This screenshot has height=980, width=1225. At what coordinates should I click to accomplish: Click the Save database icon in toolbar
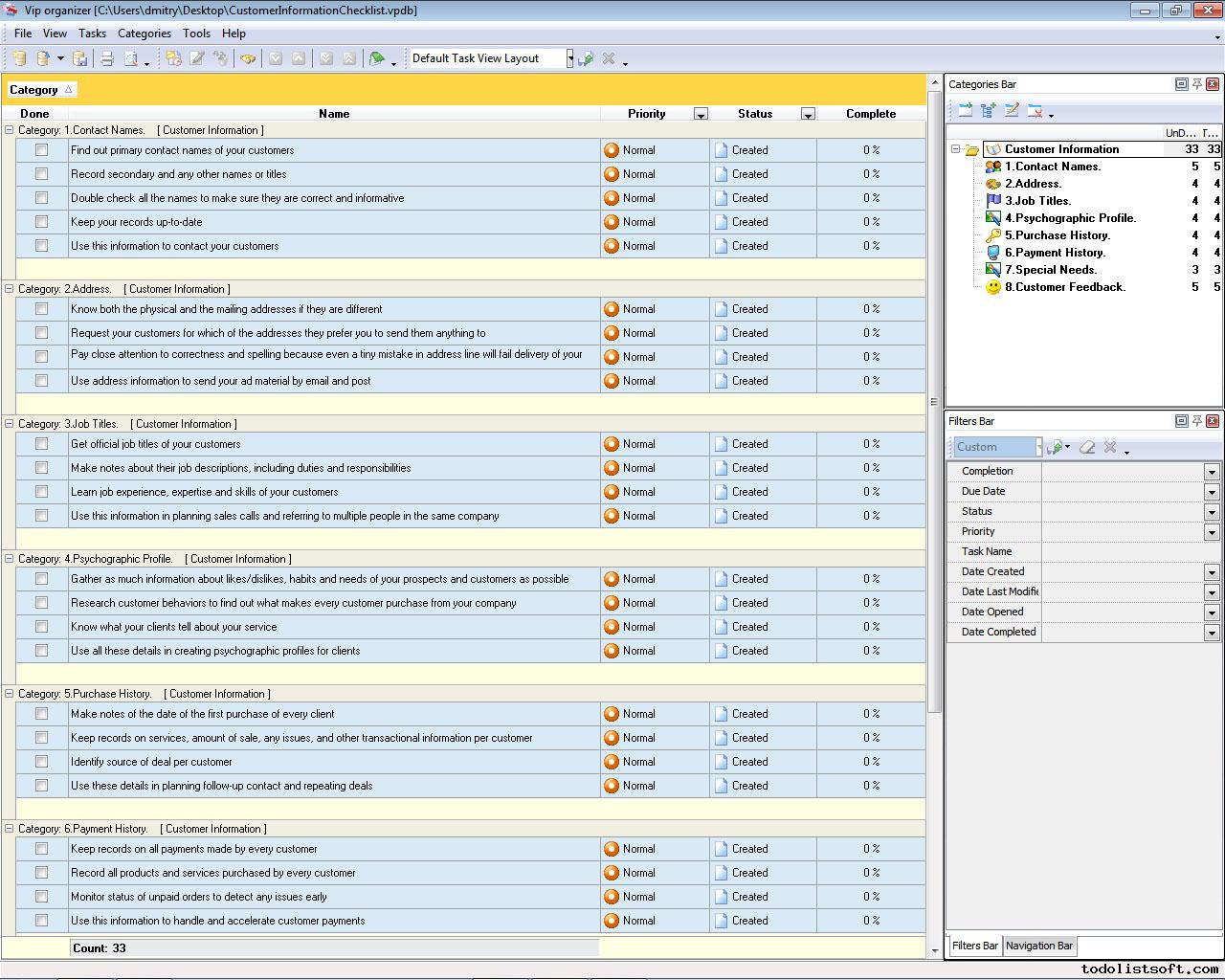tap(80, 58)
